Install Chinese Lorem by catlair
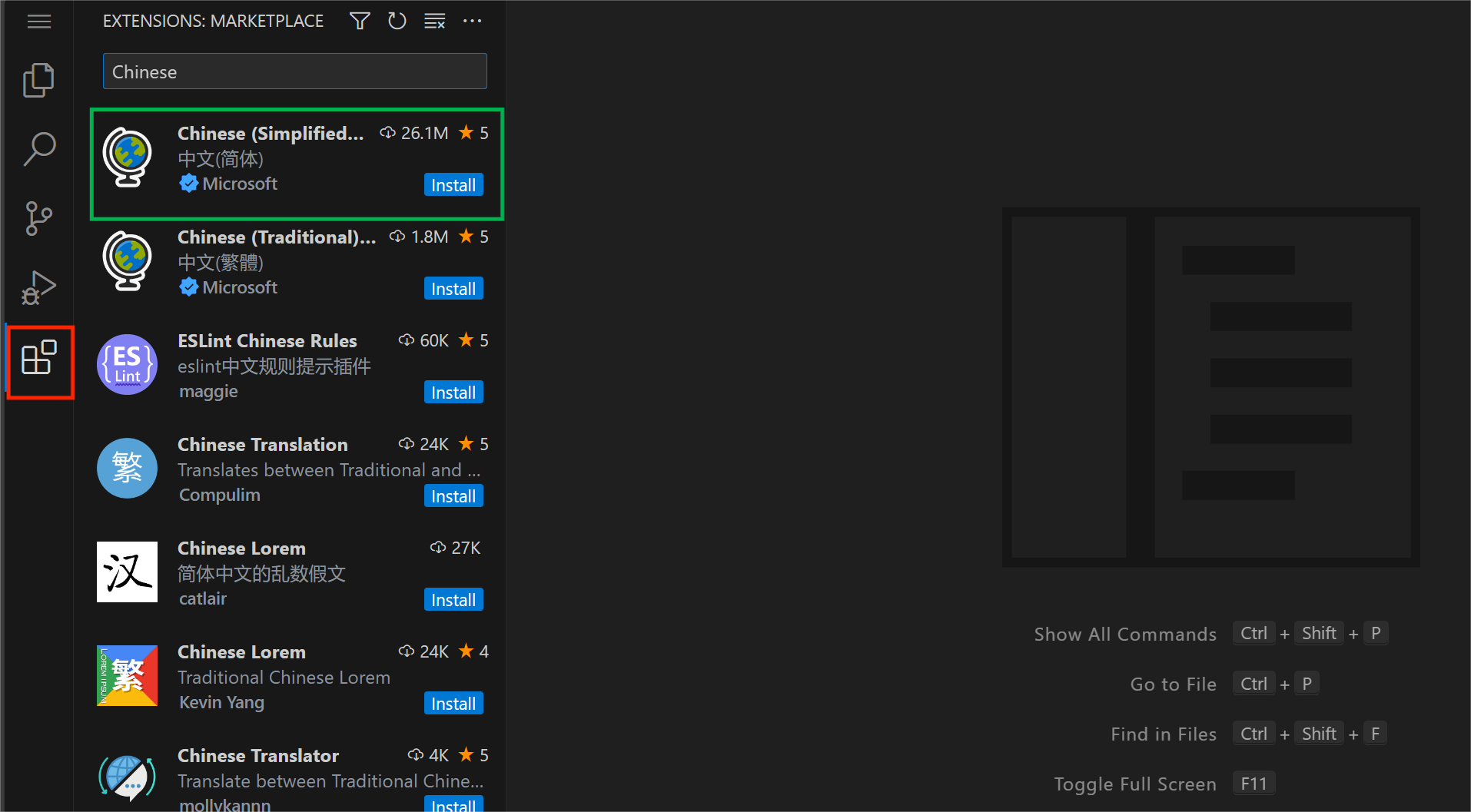Screen dimensions: 1471x812 [453, 600]
